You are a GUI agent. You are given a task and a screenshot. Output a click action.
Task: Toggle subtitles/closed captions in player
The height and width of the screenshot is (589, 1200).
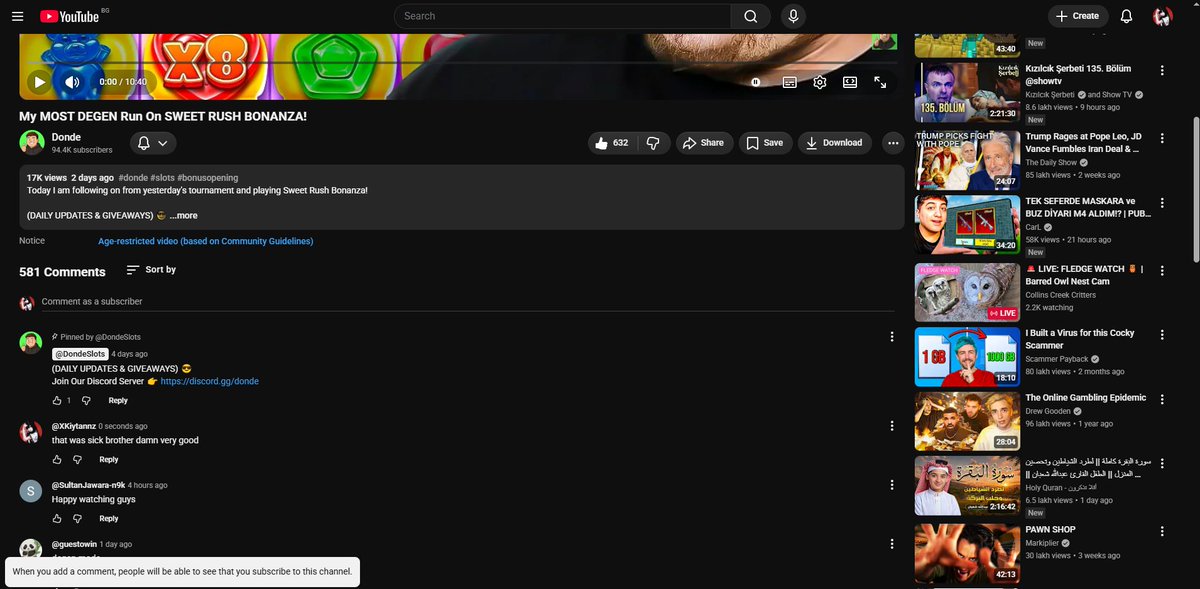789,83
